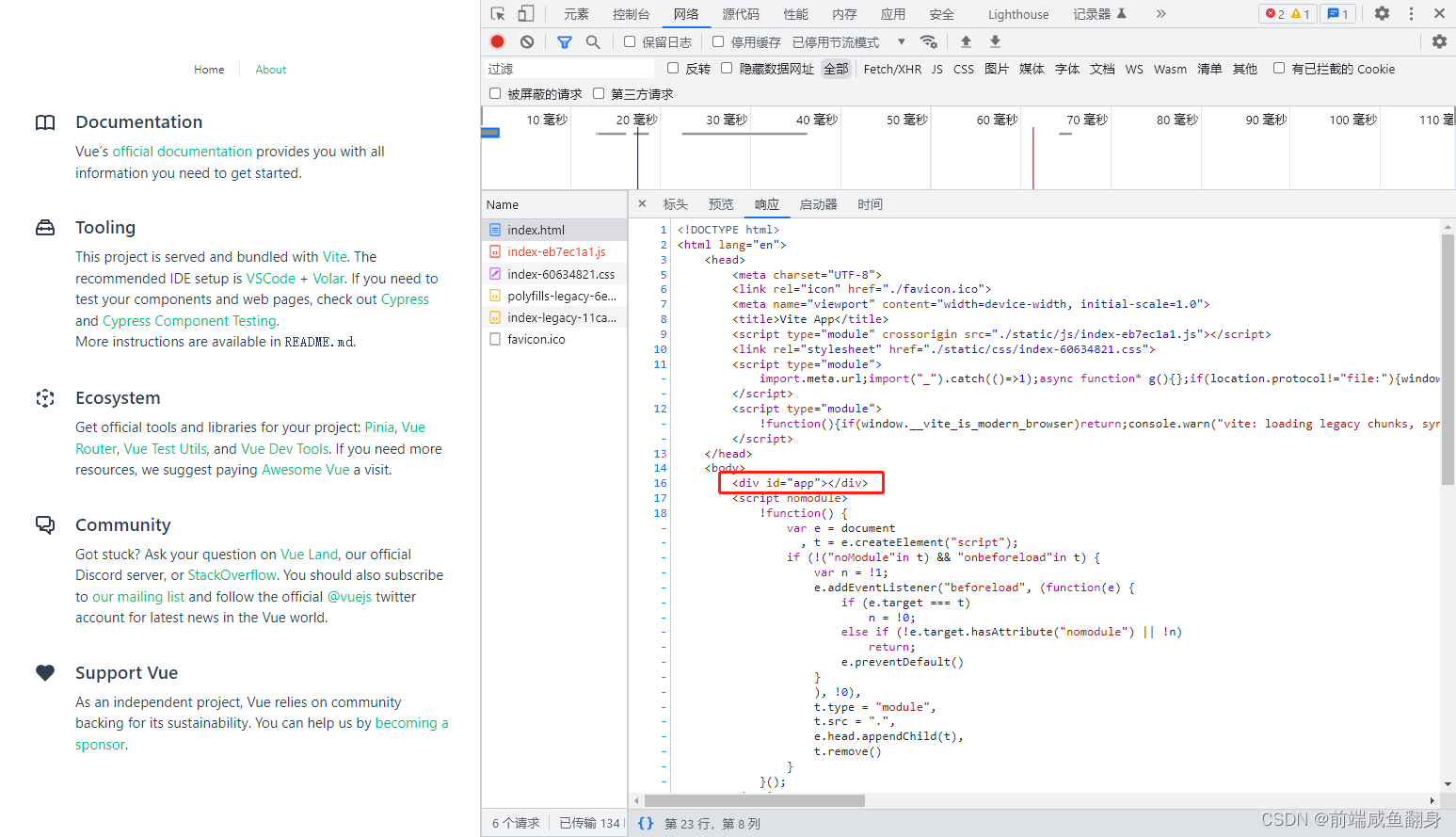Click the Community chat icon
The image size is (1456, 837).
45,524
